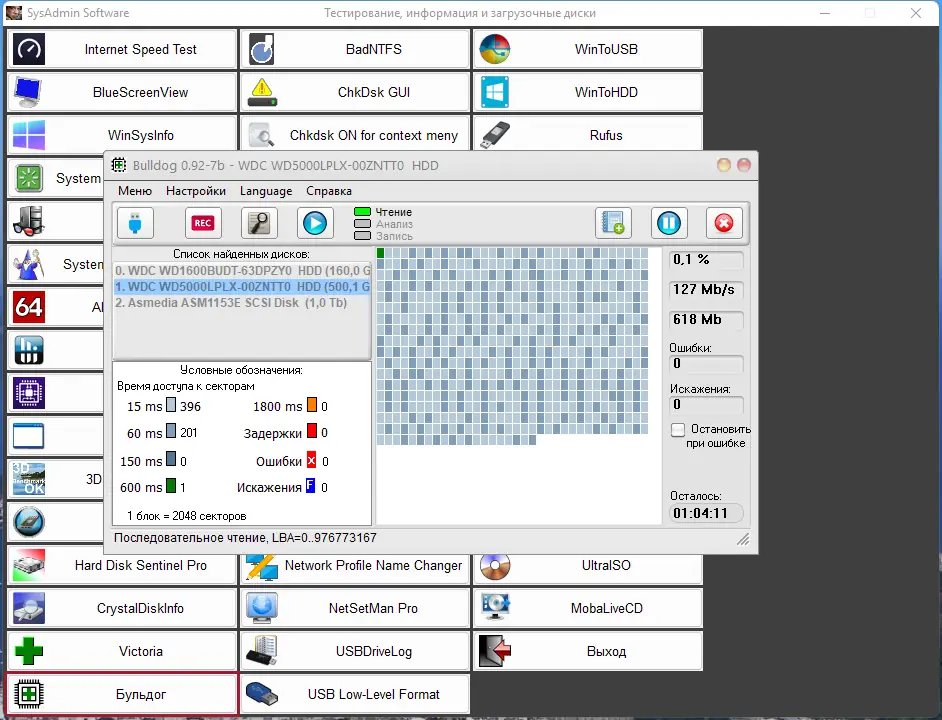Viewport: 942px width, 720px height.
Task: Click the 127 Mb/s speed field
Action: 706,290
